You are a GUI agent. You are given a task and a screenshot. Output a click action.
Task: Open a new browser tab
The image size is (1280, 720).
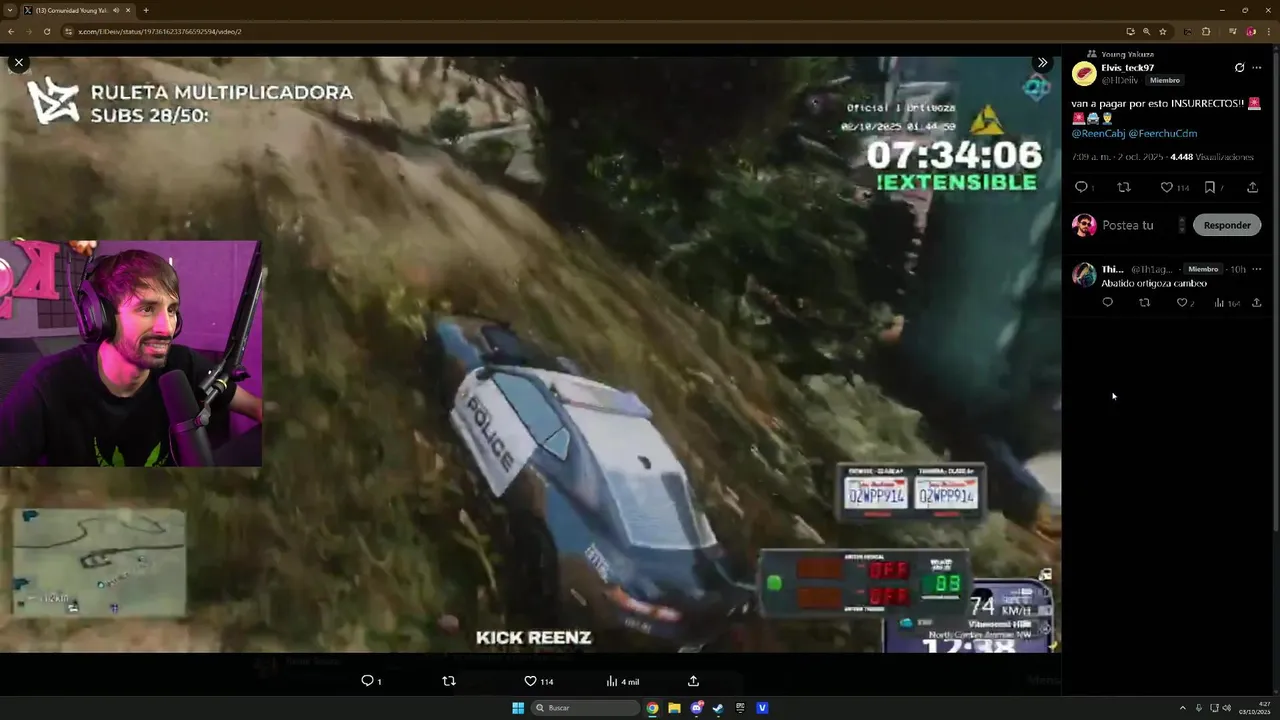[146, 10]
